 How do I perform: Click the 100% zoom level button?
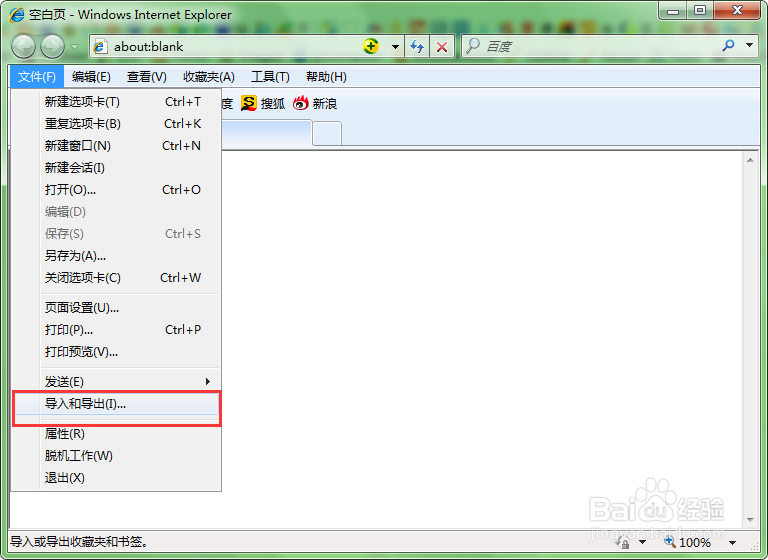pyautogui.click(x=695, y=542)
